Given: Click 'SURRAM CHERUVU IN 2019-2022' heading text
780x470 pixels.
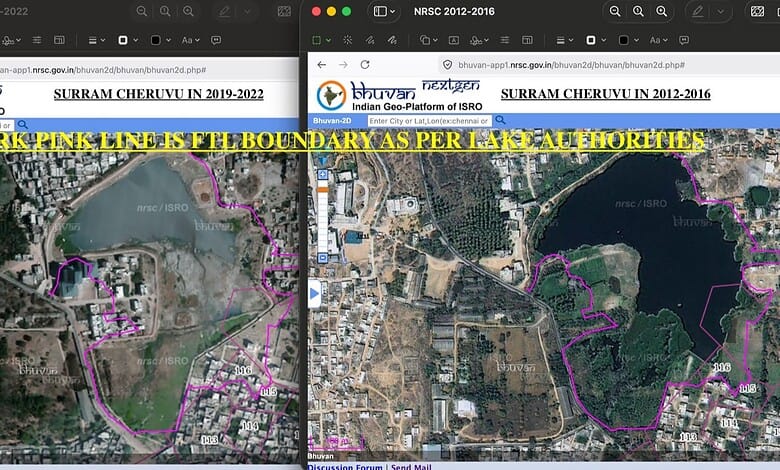Looking at the screenshot, I should click(159, 94).
